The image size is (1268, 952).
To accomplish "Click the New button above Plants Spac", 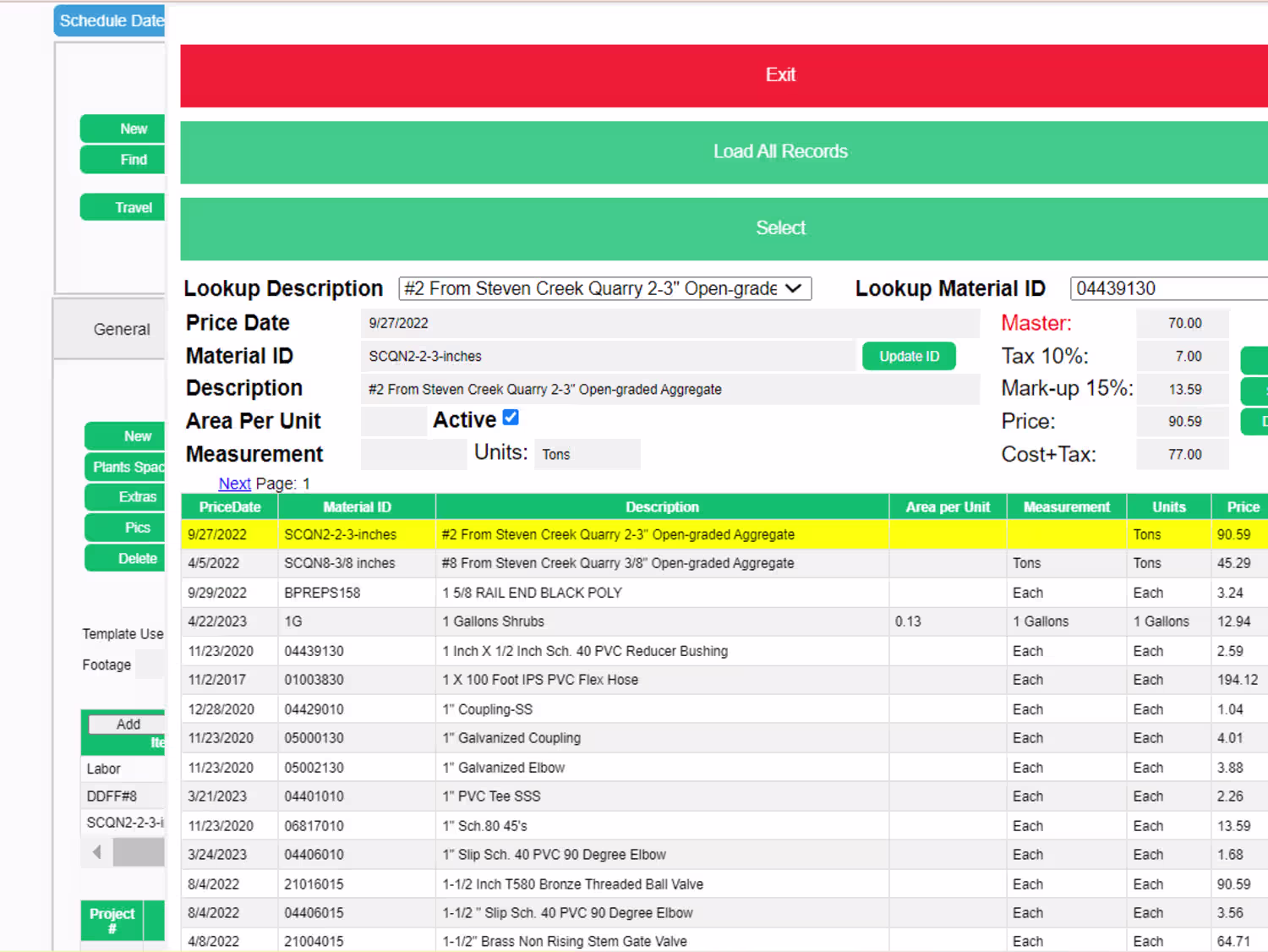I will pyautogui.click(x=125, y=437).
